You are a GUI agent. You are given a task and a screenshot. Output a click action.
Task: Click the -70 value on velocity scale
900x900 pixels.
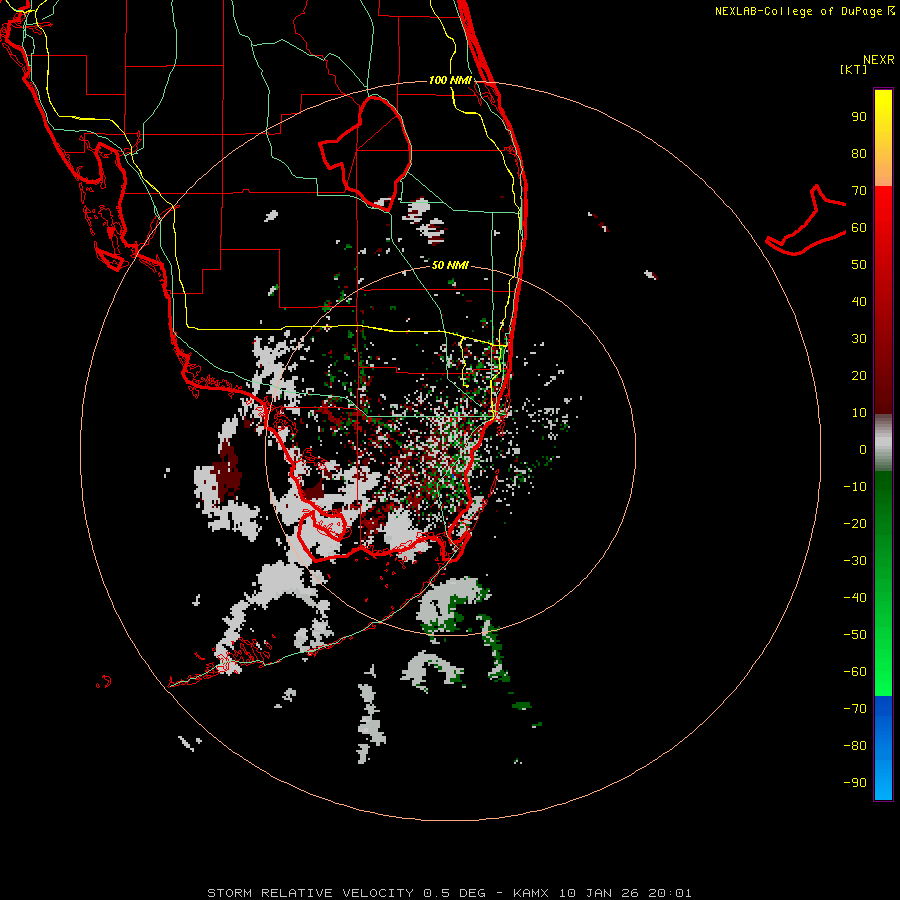[855, 709]
